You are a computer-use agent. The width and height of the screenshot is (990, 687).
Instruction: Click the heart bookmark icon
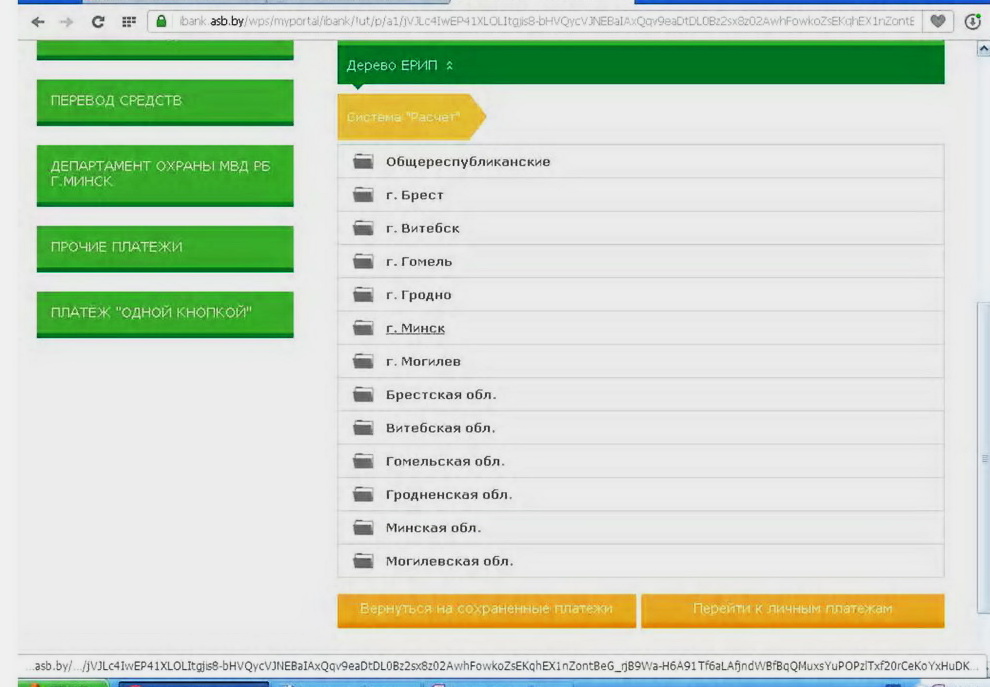pos(937,21)
